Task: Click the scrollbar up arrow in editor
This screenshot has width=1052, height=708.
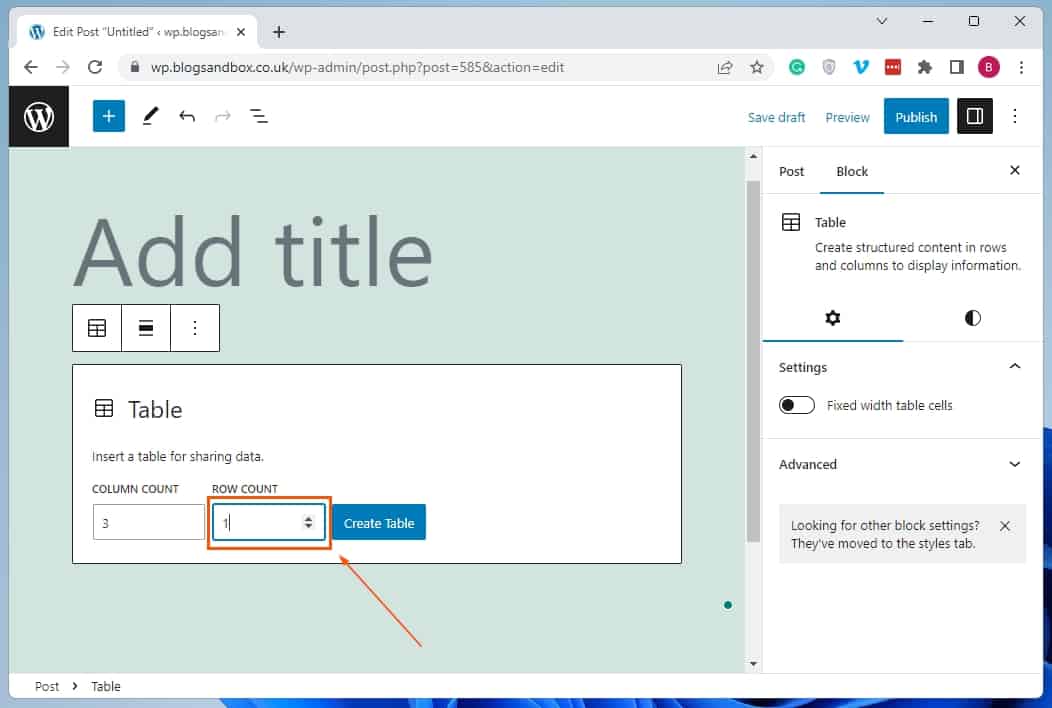Action: click(753, 156)
